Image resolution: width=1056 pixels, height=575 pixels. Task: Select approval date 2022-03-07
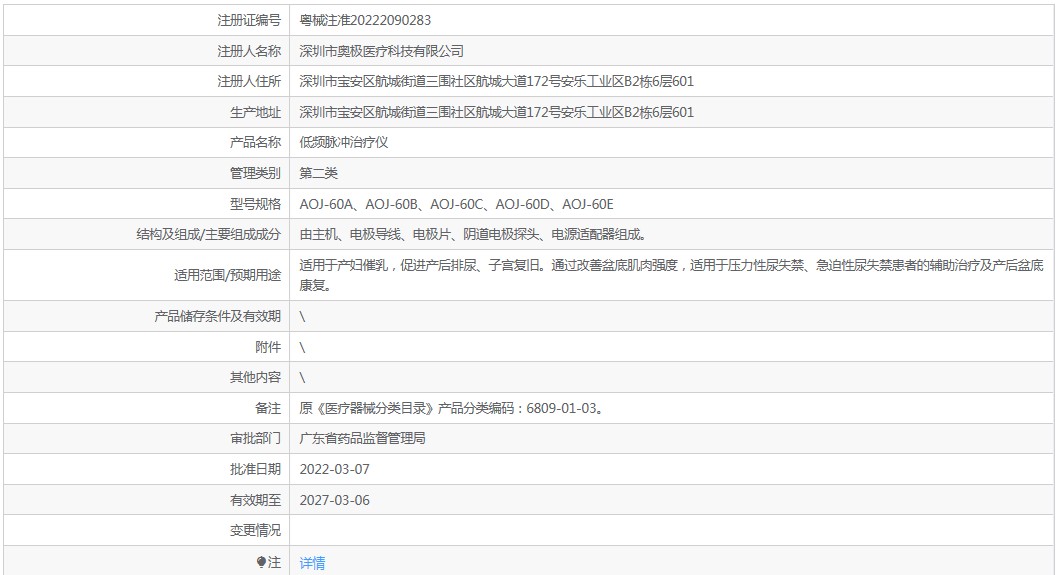335,469
